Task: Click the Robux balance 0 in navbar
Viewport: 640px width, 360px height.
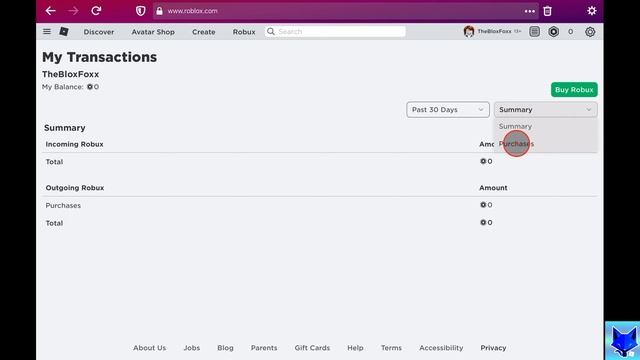Action: pos(570,31)
